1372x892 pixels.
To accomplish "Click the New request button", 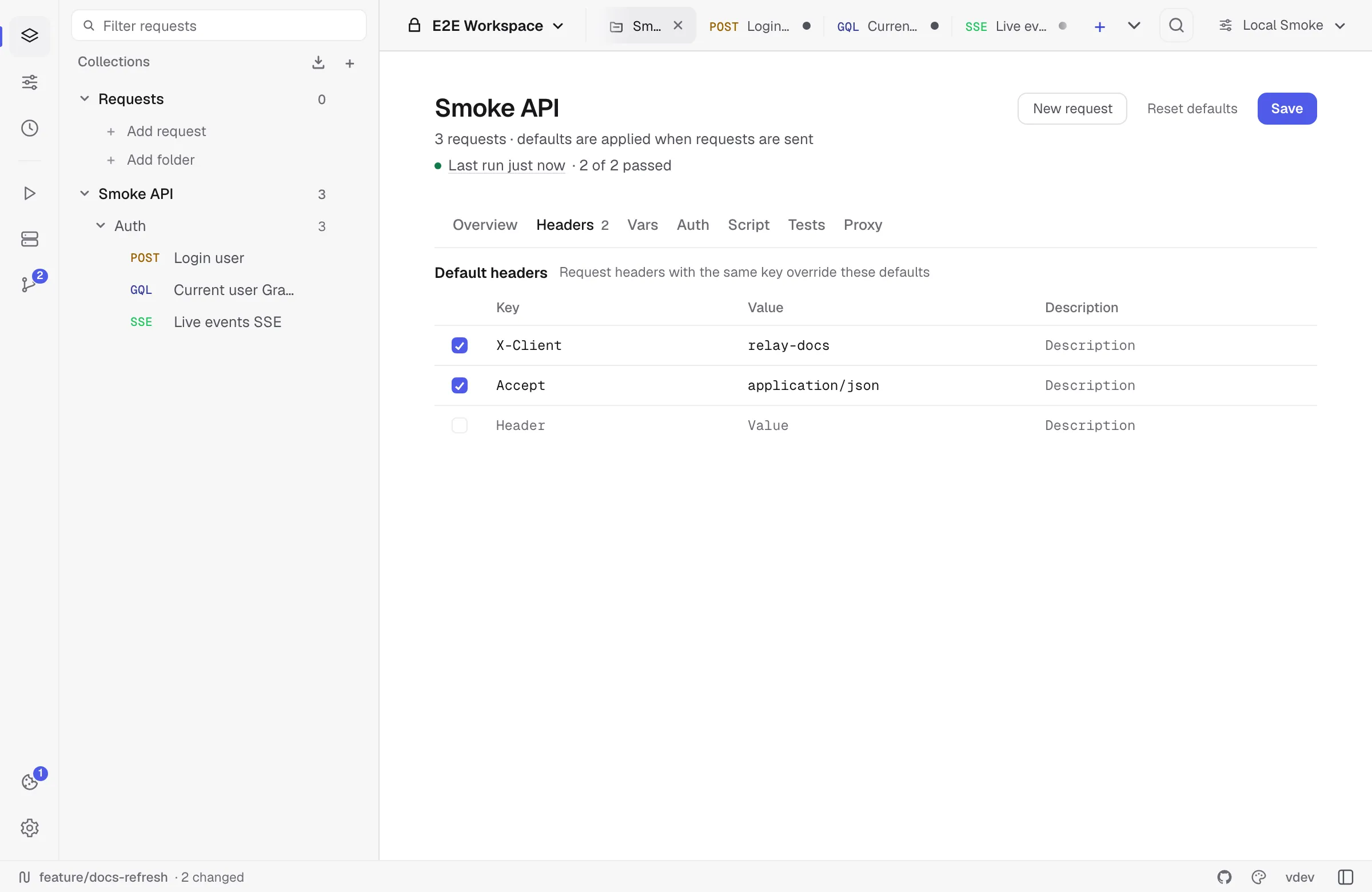I will click(x=1072, y=109).
